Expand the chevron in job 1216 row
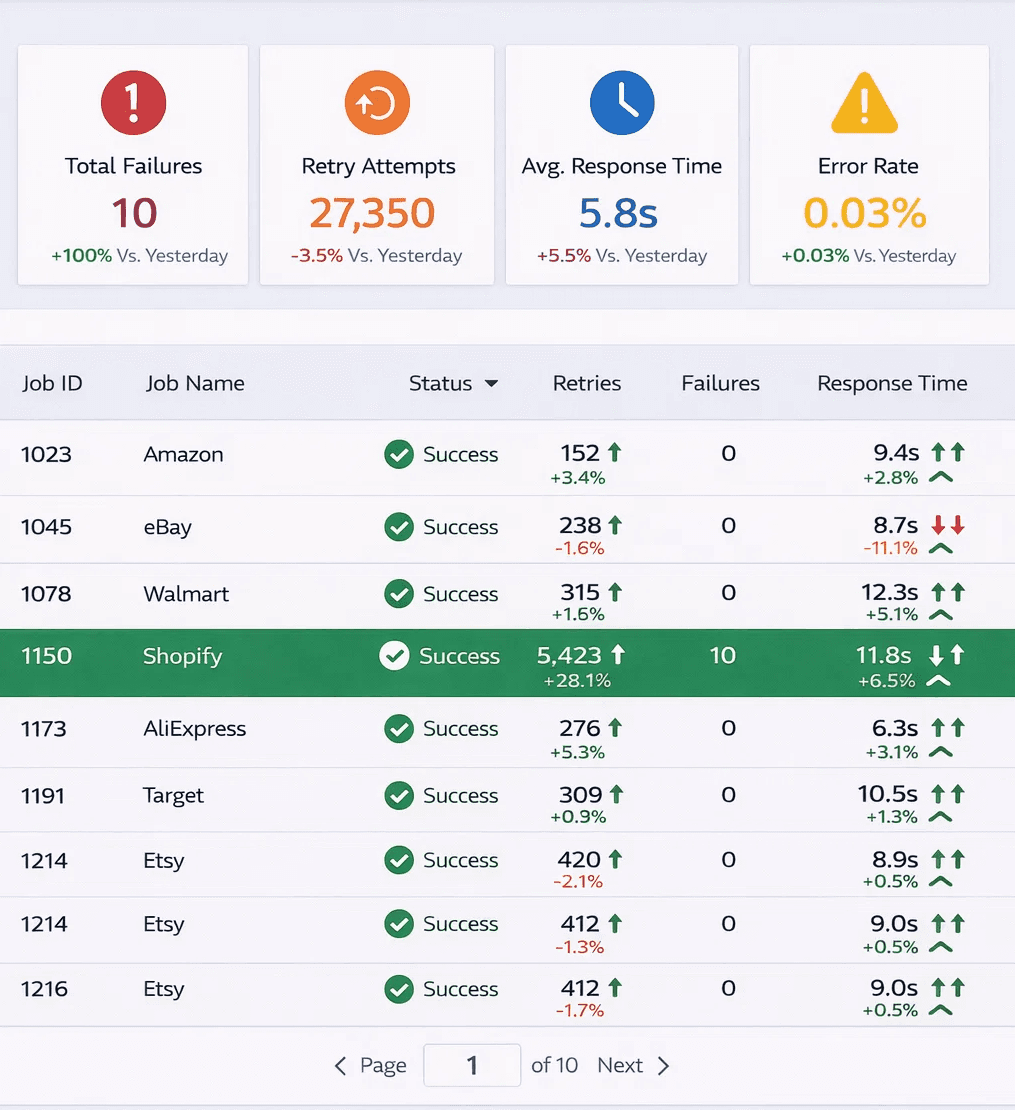This screenshot has height=1110, width=1015. (x=941, y=1010)
